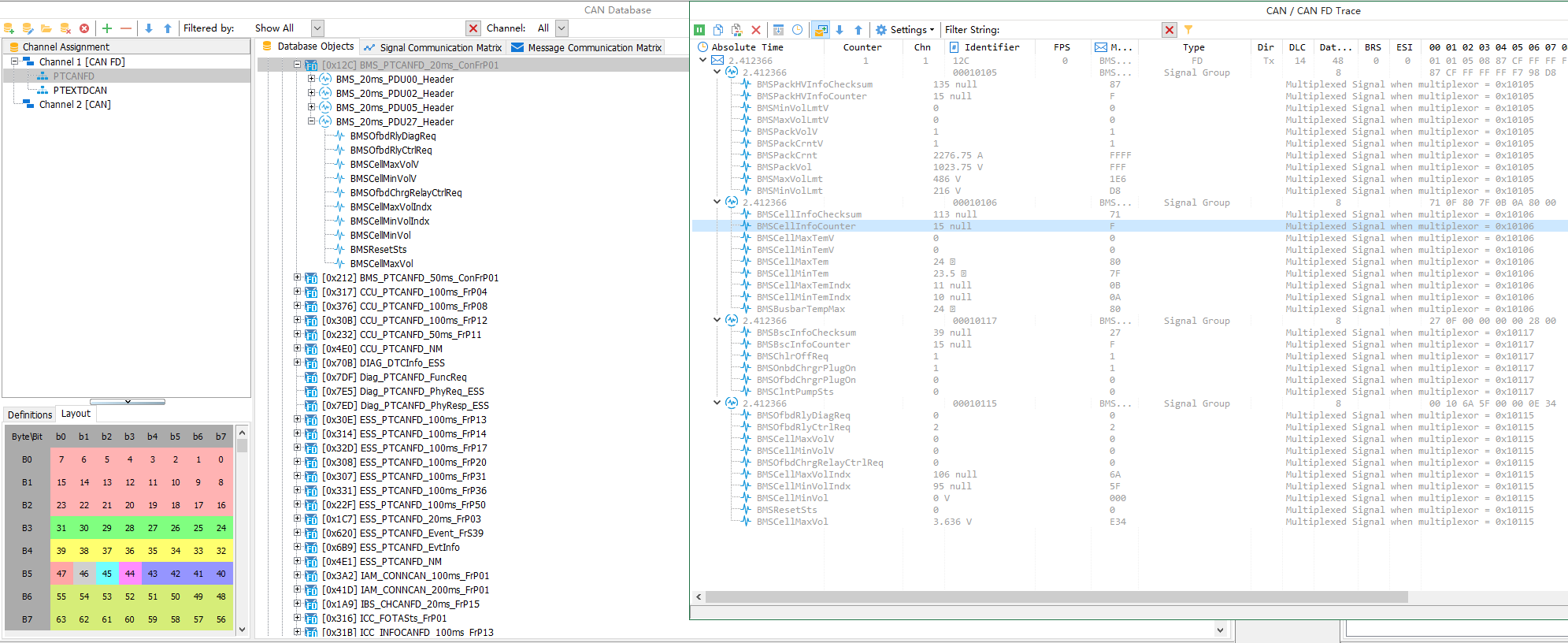
Task: Click the Identifier column header
Action: (992, 47)
